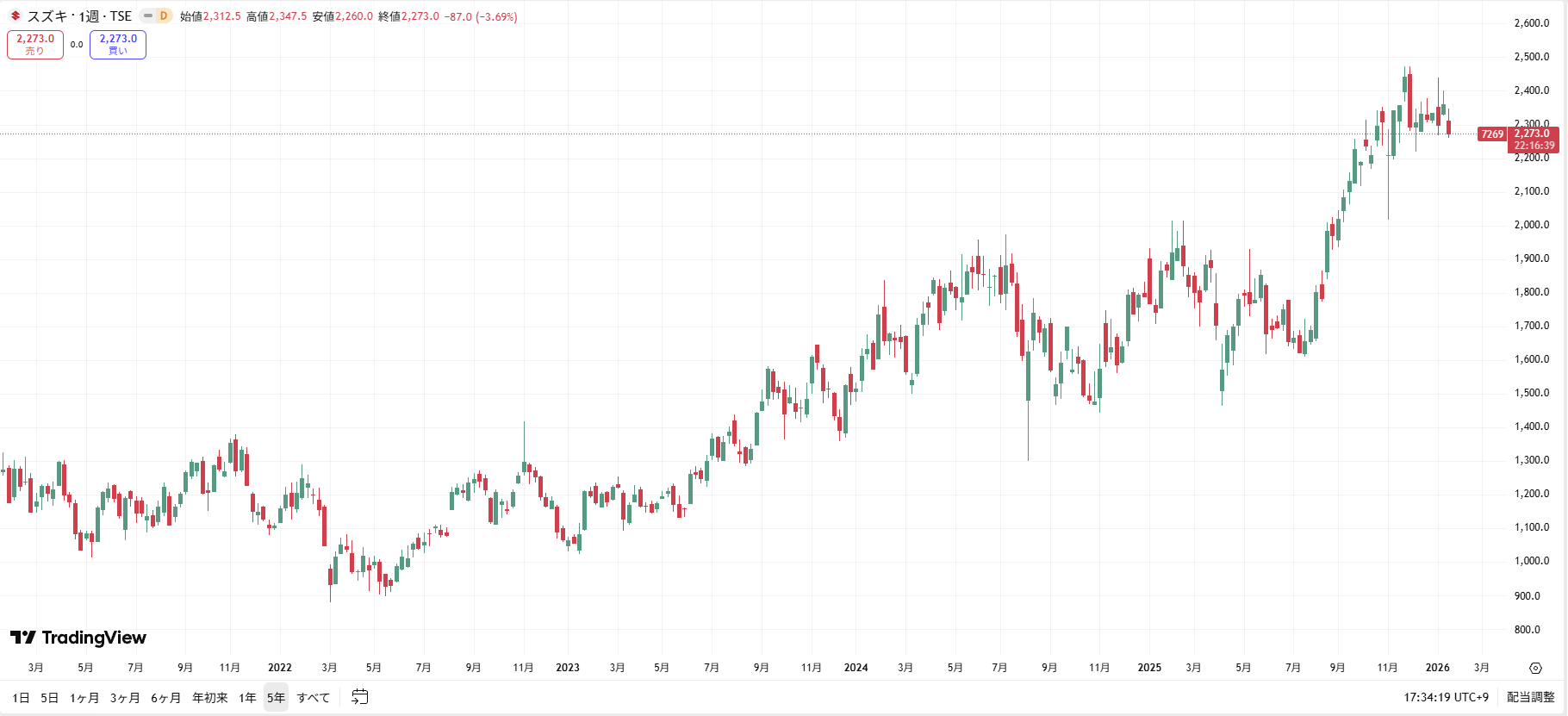Choose the 1年 time range
1568x716 pixels.
pyautogui.click(x=248, y=698)
